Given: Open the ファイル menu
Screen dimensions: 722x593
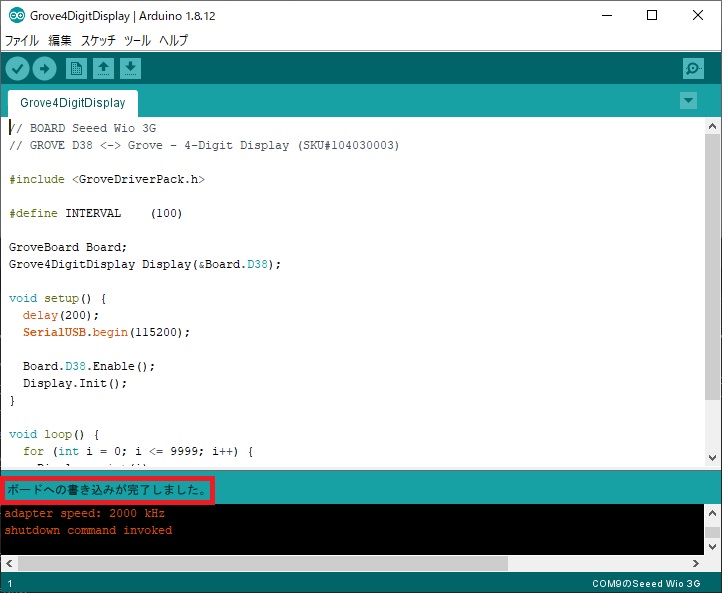Looking at the screenshot, I should (21, 41).
